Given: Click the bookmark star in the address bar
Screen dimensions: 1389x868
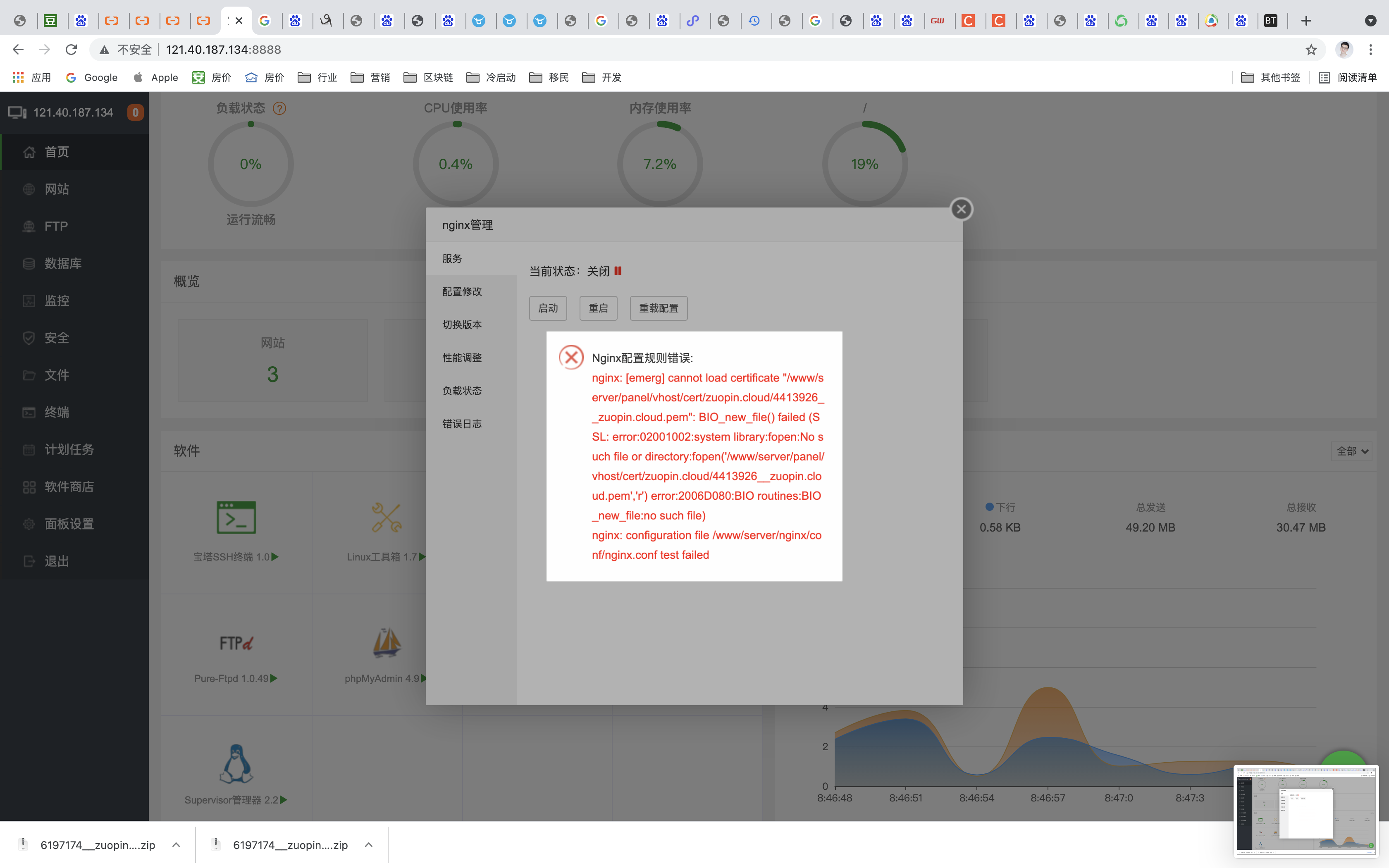Looking at the screenshot, I should click(x=1311, y=49).
